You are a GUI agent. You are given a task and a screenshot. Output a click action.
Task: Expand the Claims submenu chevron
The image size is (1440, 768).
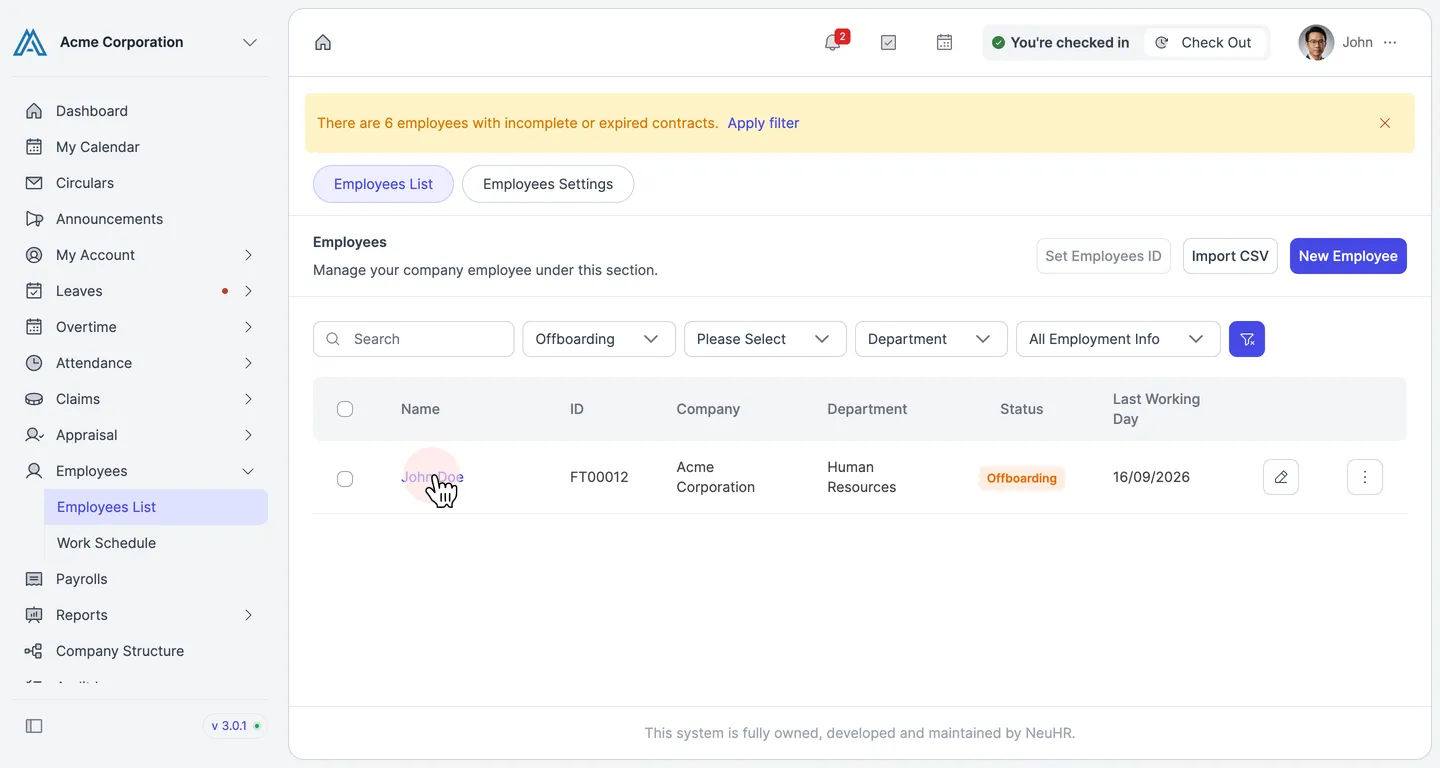[248, 399]
